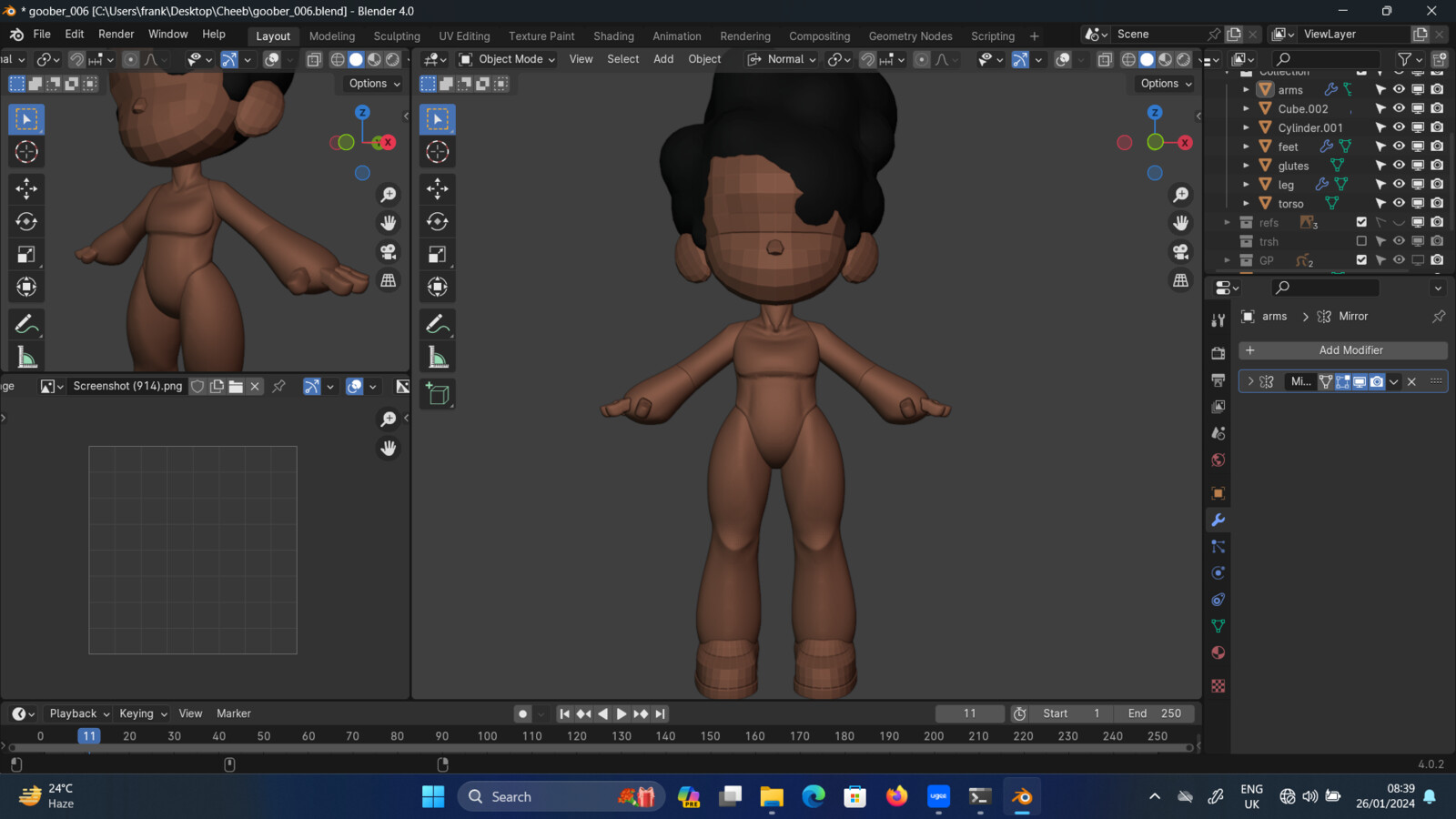Viewport: 1456px width, 819px height.
Task: Open main viewport Add menu
Action: click(x=663, y=60)
